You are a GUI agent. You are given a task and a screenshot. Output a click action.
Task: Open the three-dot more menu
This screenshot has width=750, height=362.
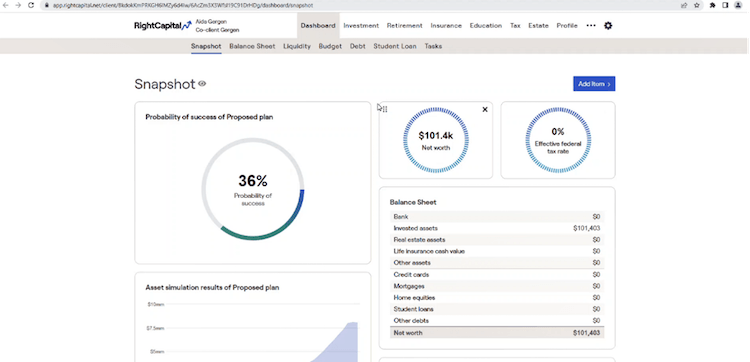(591, 26)
